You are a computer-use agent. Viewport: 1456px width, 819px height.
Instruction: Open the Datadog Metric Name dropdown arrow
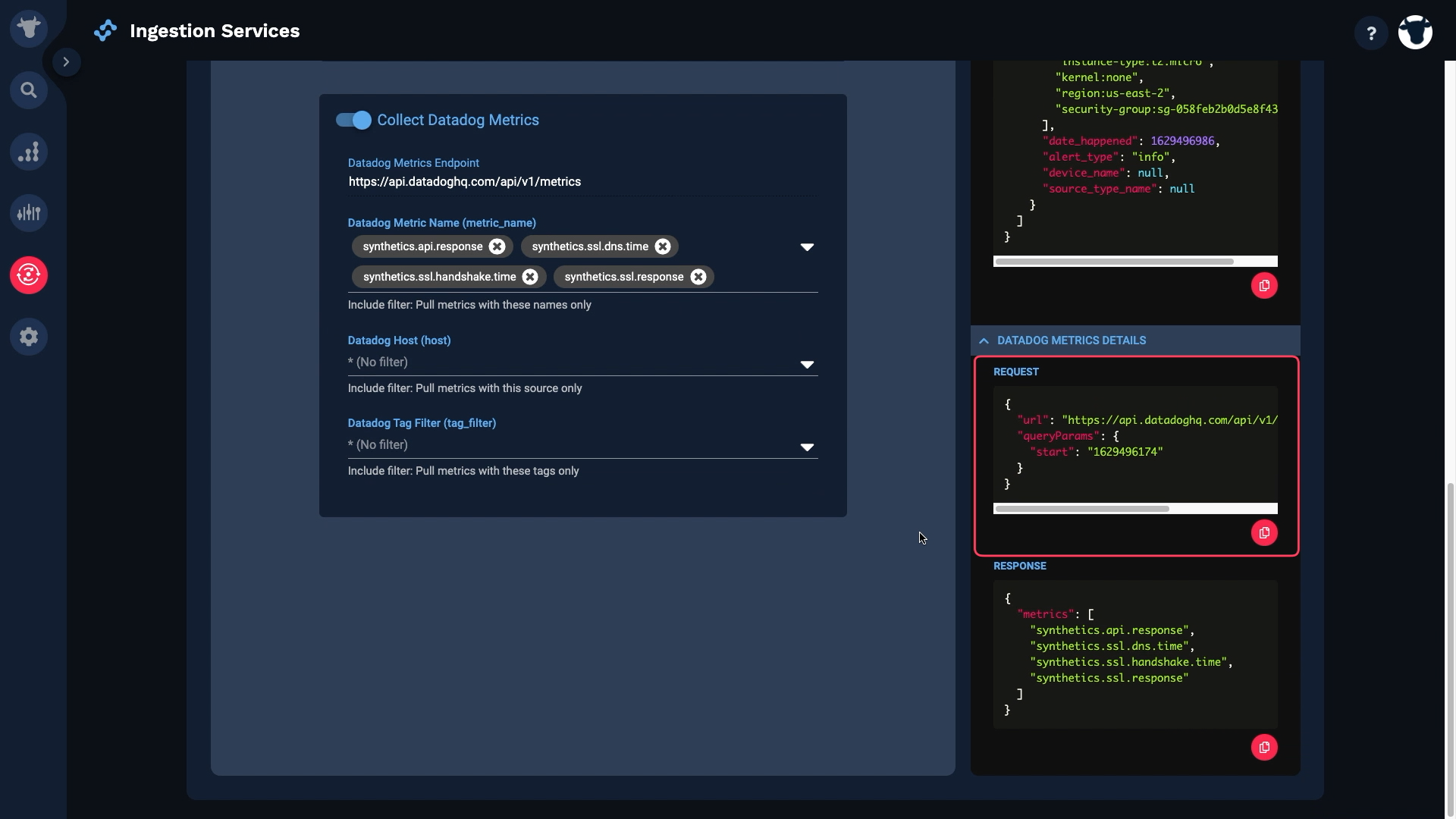807,247
